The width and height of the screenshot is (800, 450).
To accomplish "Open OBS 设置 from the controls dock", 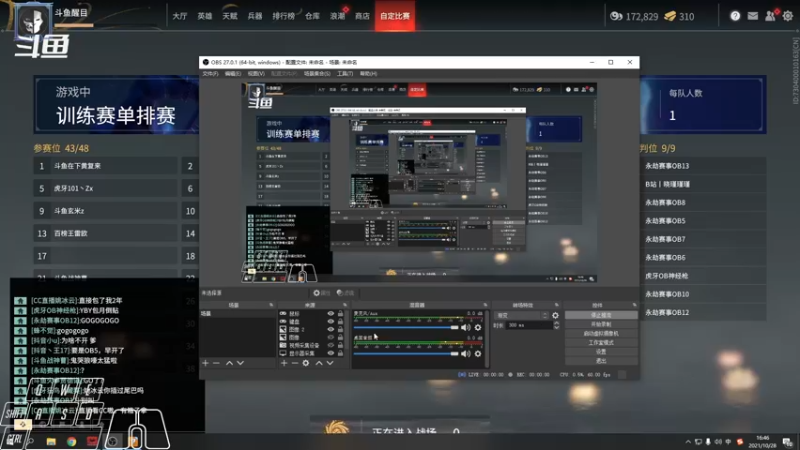I will tap(601, 352).
